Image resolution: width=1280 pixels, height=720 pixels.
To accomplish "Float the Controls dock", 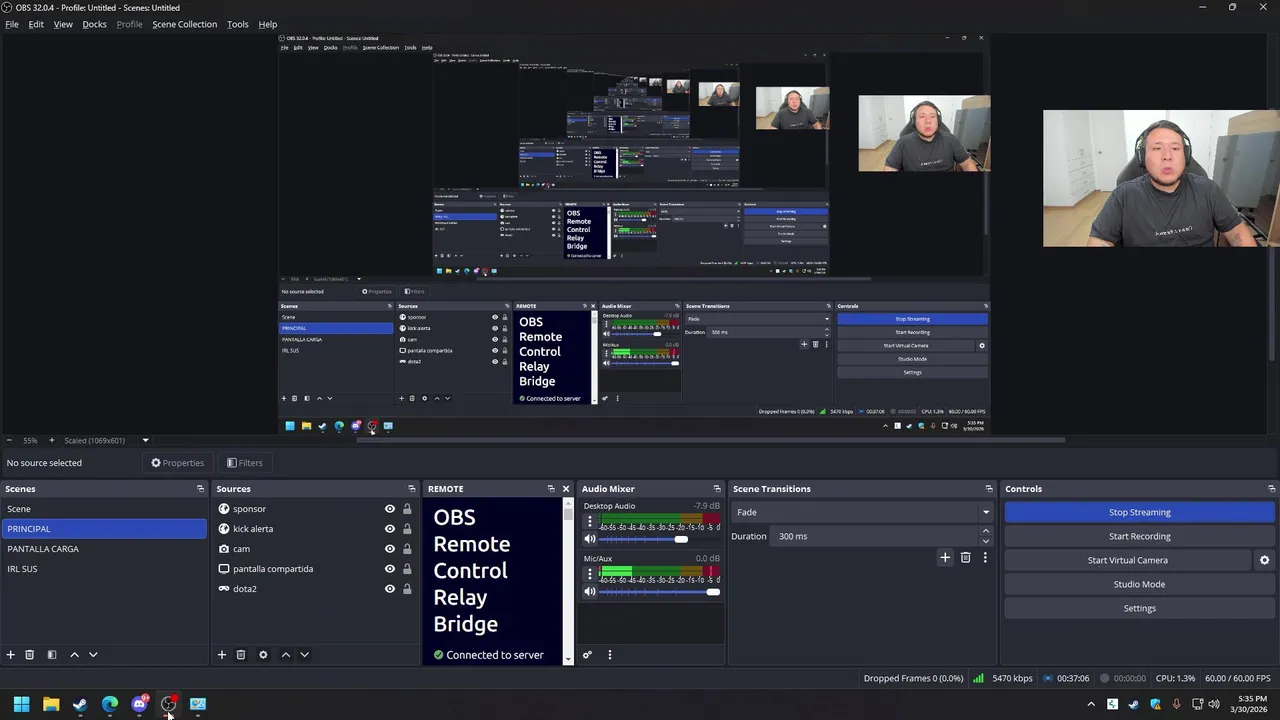I will [1271, 489].
